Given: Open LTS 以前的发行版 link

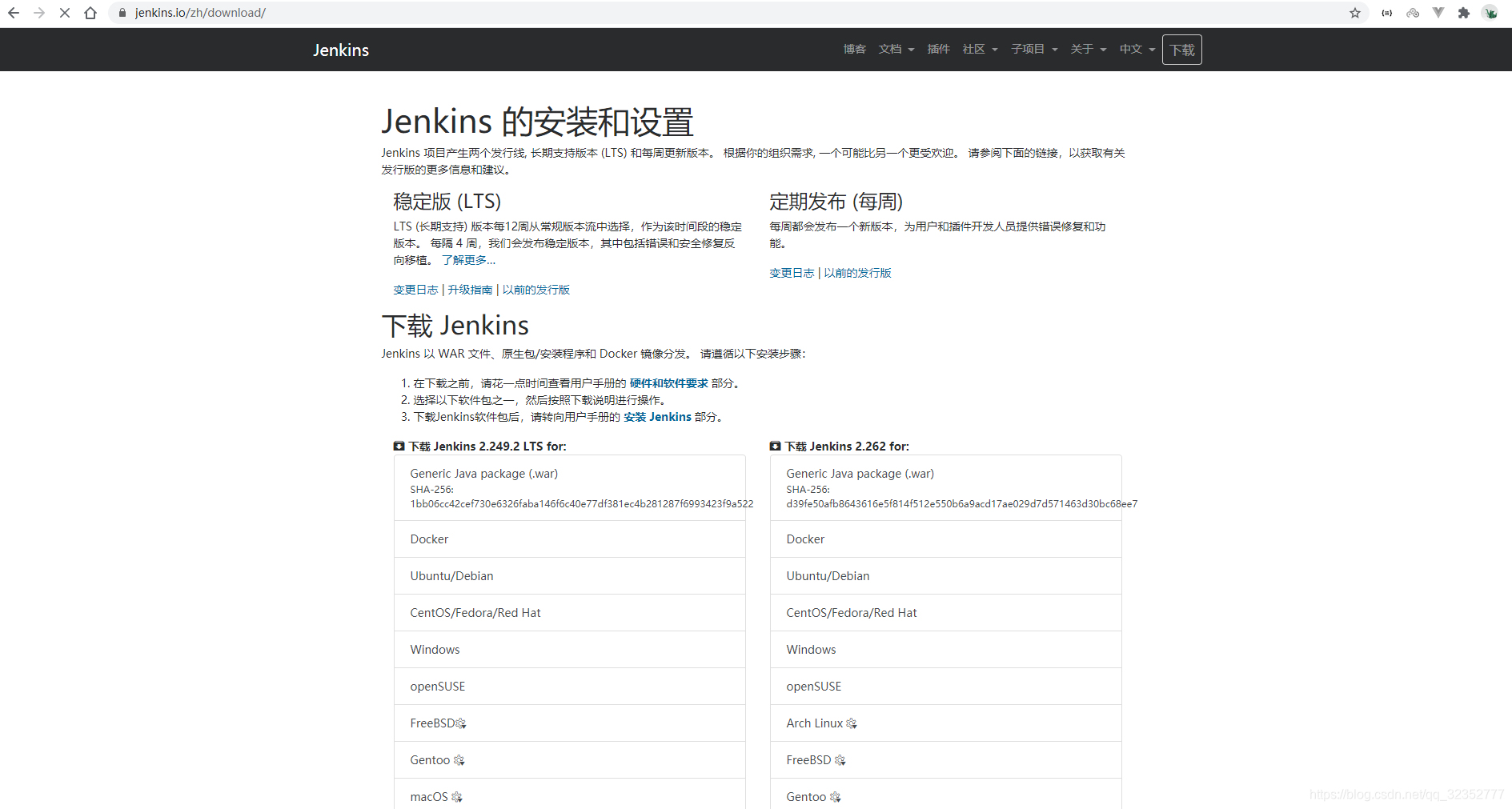Looking at the screenshot, I should [x=535, y=290].
